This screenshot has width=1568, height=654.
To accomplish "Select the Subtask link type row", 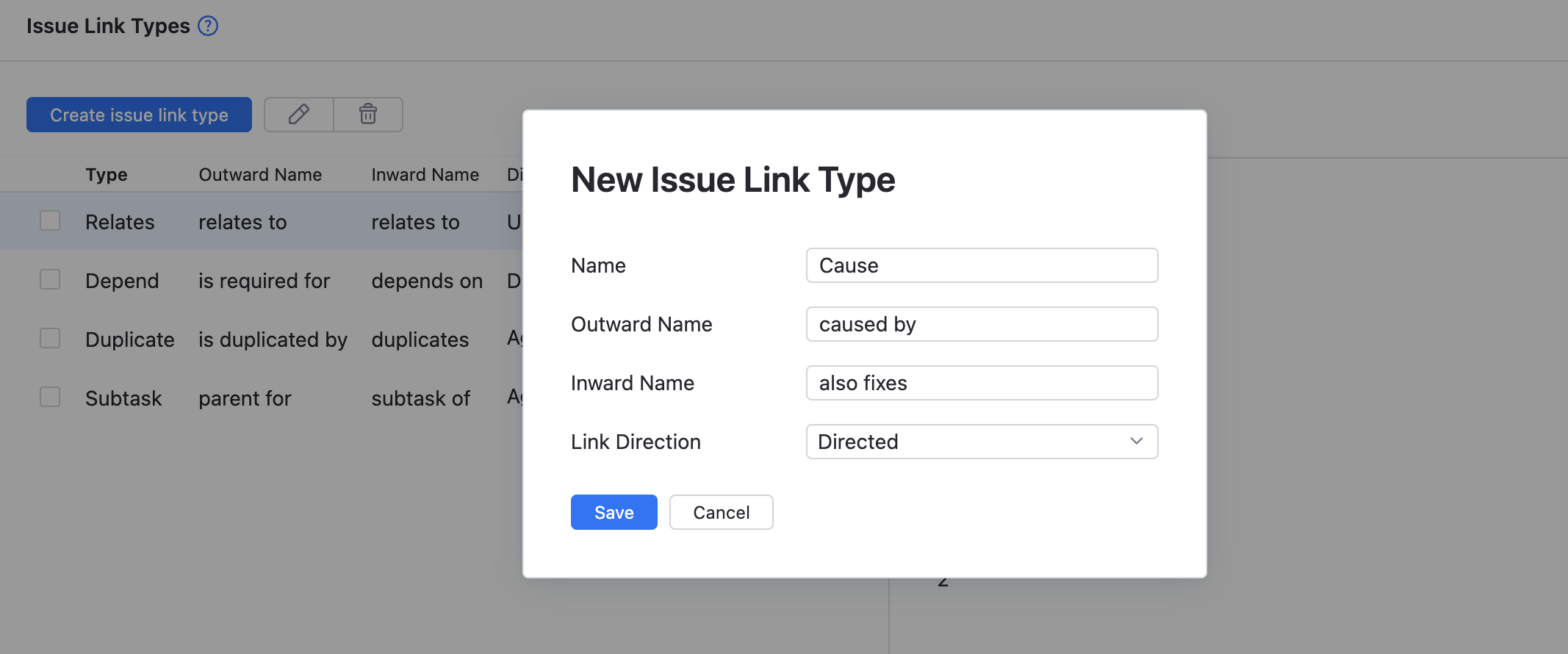I will pos(123,398).
